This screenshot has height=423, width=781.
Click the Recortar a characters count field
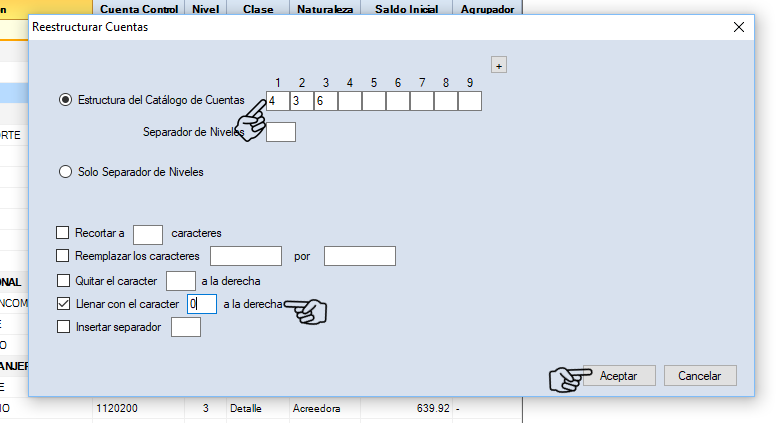click(148, 234)
